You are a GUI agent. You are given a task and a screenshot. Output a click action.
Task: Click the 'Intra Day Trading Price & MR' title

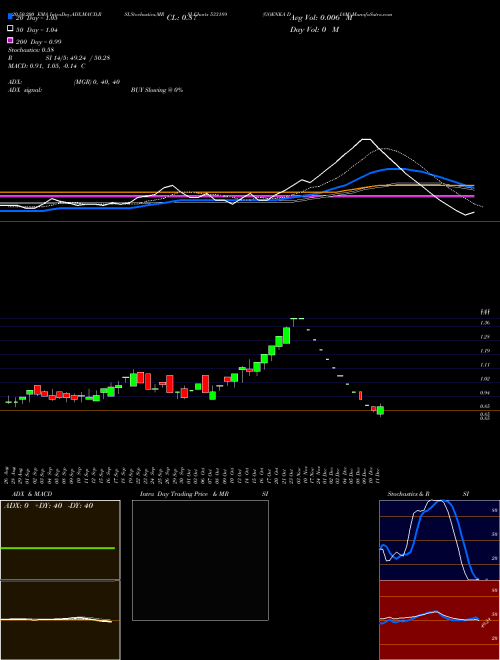click(184, 494)
